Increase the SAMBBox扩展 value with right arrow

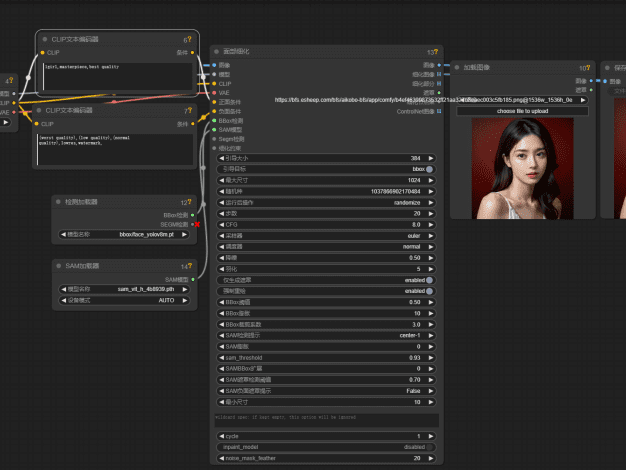(431, 369)
